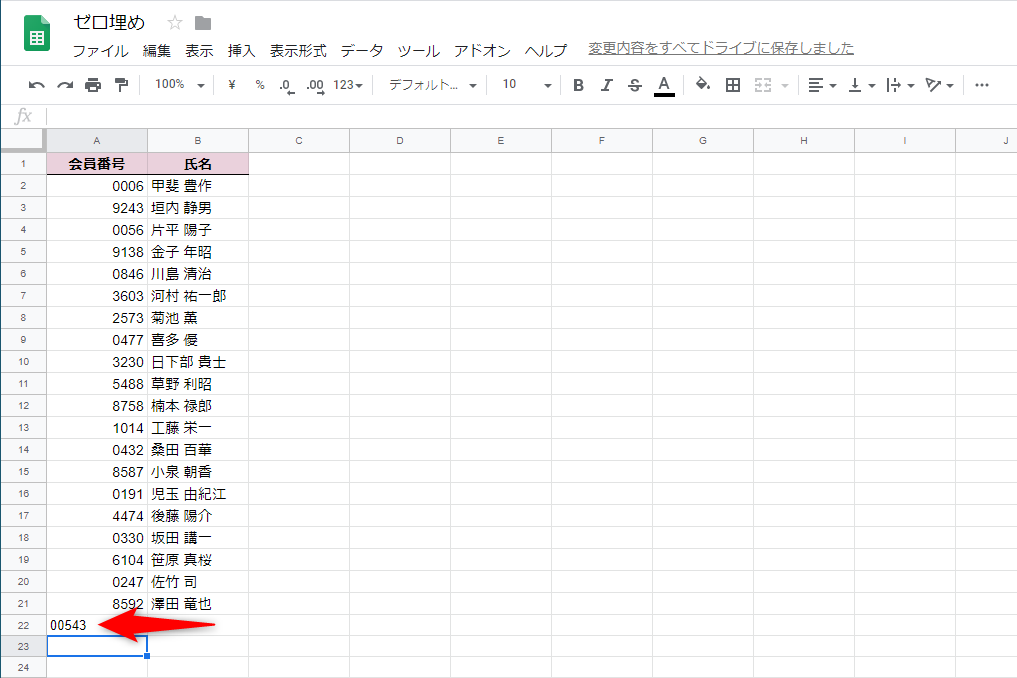Select the cell containing 1014

tap(97, 428)
